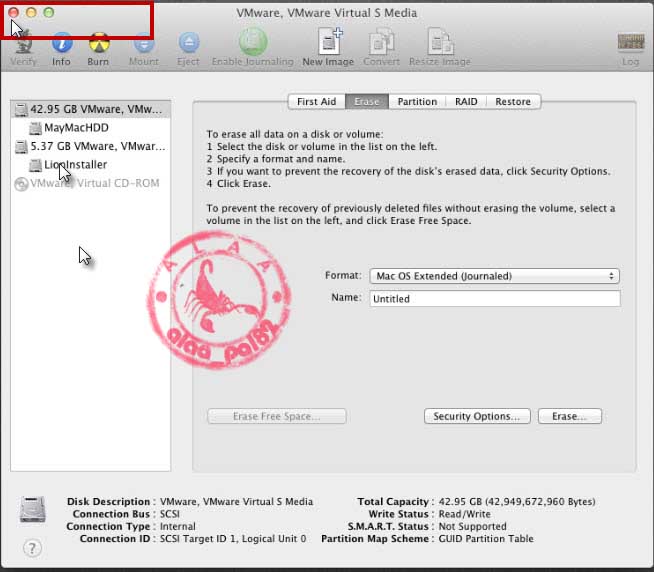Click the window title VMware Virtual S Media
The image size is (654, 572).
point(327,13)
